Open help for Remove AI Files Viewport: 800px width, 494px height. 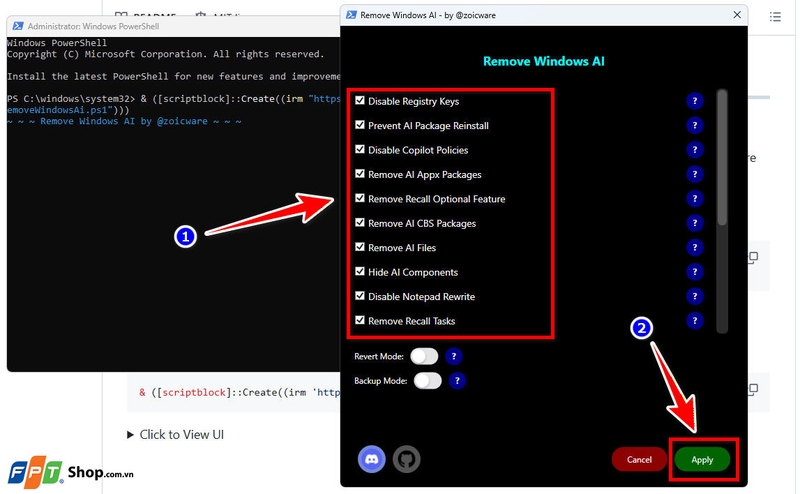(x=694, y=248)
